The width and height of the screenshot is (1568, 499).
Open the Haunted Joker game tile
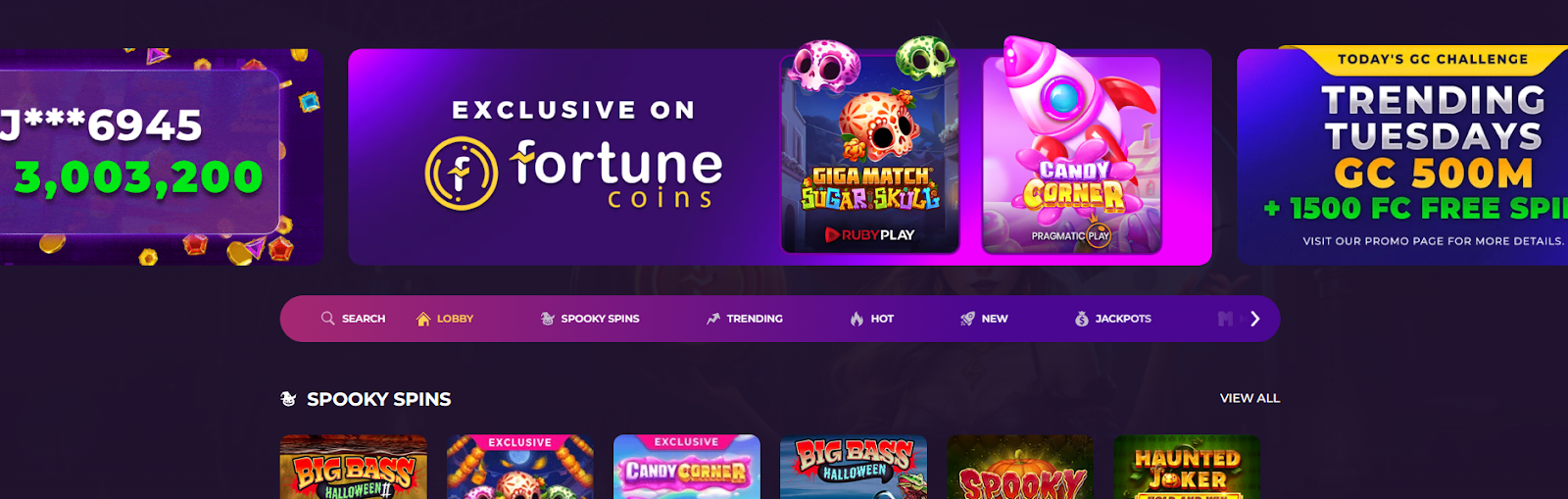(1187, 467)
